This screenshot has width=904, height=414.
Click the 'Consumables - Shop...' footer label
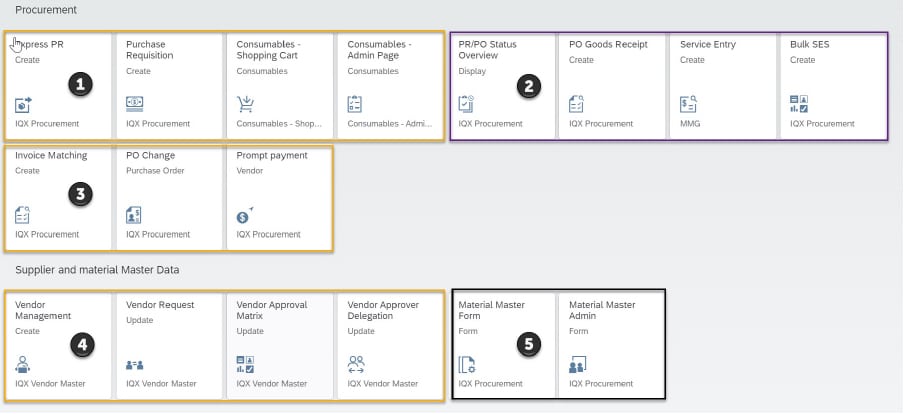click(x=279, y=123)
